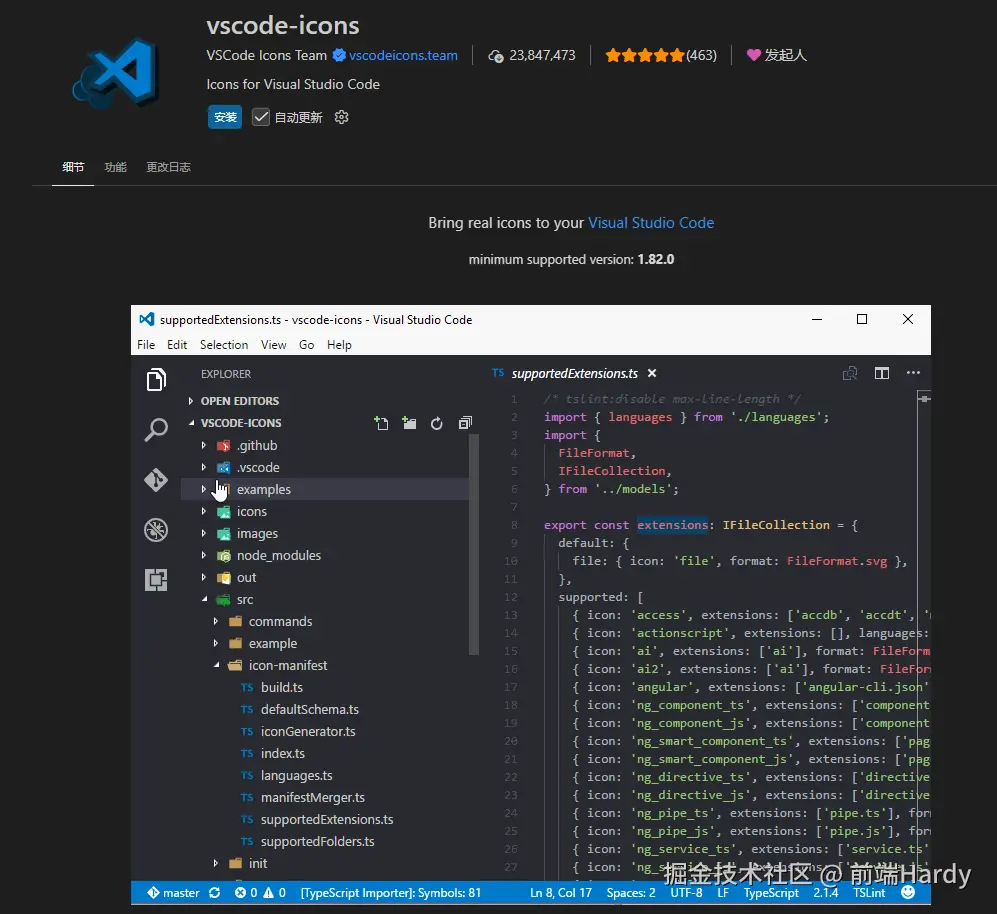
Task: Click Spaces: 2 in status bar
Action: point(631,892)
